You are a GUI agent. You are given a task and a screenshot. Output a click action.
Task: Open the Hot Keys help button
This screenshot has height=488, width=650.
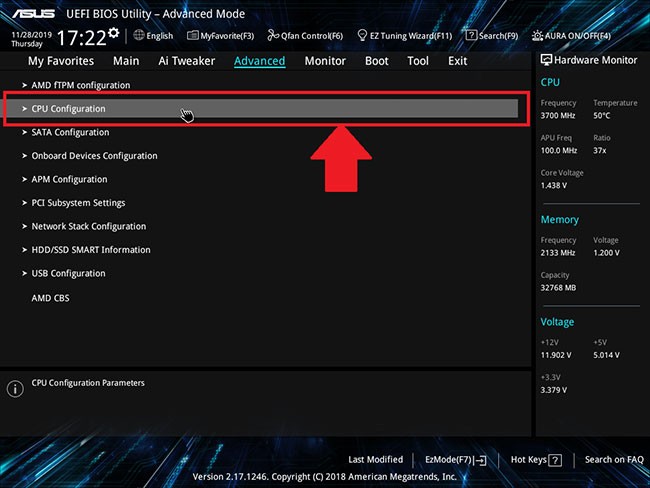[536, 459]
